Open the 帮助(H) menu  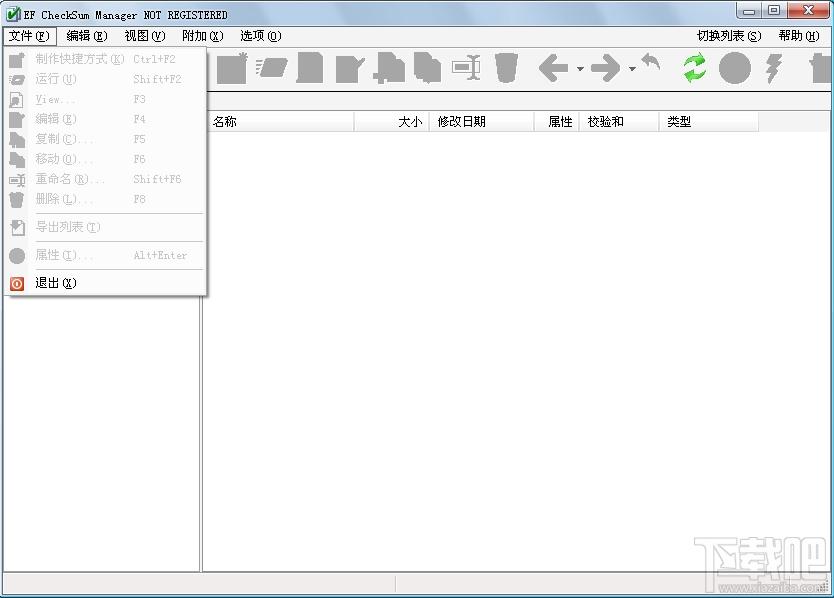click(x=799, y=36)
